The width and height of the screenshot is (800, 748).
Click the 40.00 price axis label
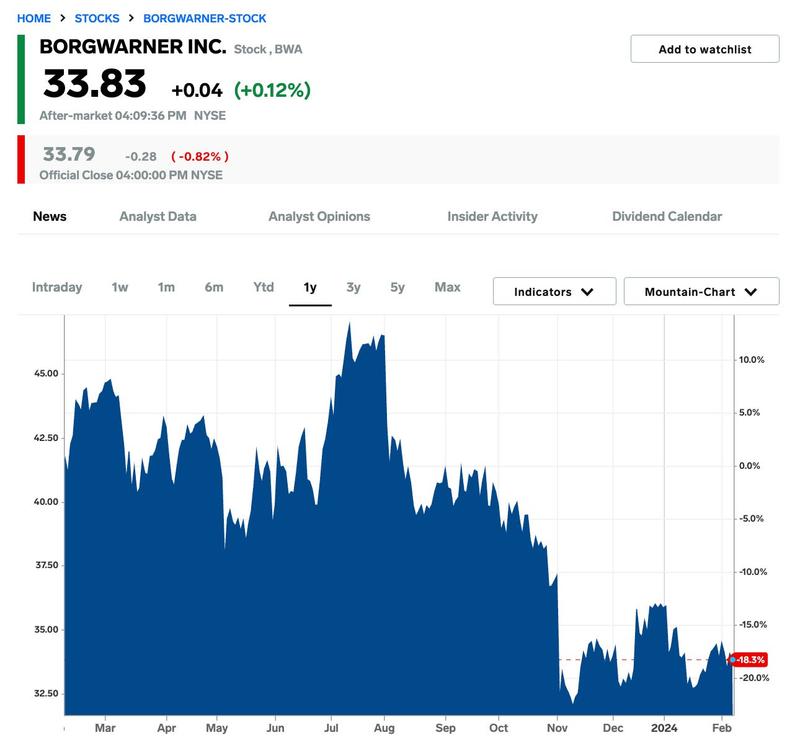[46, 502]
